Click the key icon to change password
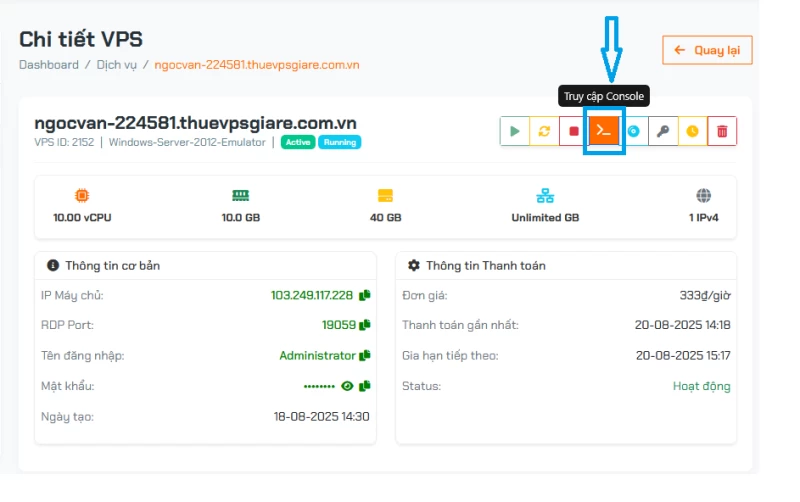Viewport: 800px width, 502px height. 663,131
